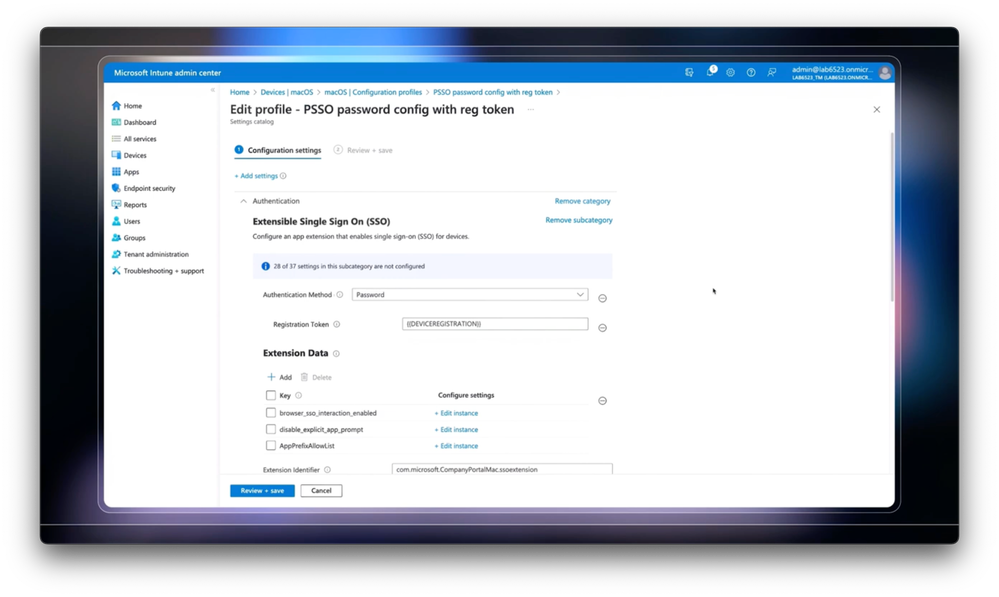The image size is (999, 597).
Task: Click the Devices icon in the sidebar
Action: (x=116, y=155)
